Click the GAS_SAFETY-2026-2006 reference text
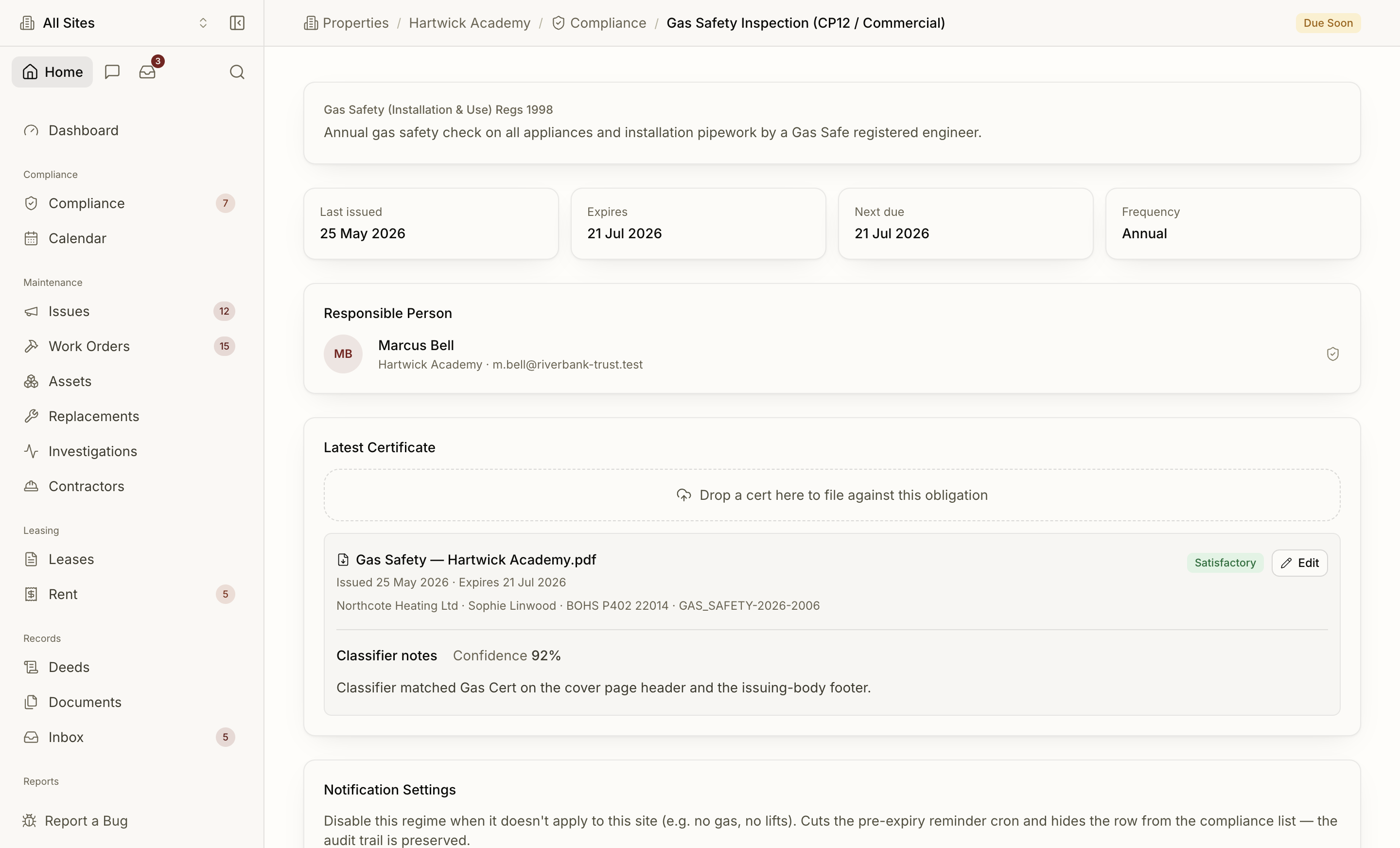1400x848 pixels. coord(749,605)
